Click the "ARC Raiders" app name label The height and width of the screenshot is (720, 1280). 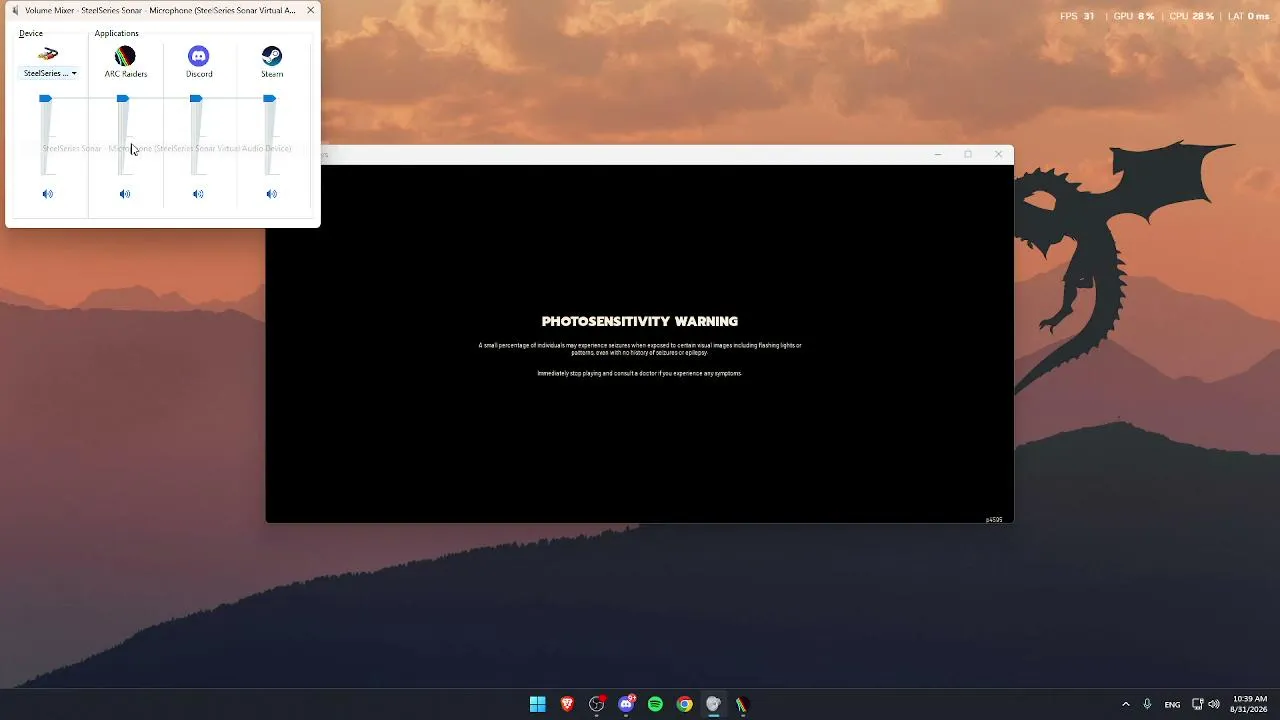coord(126,74)
